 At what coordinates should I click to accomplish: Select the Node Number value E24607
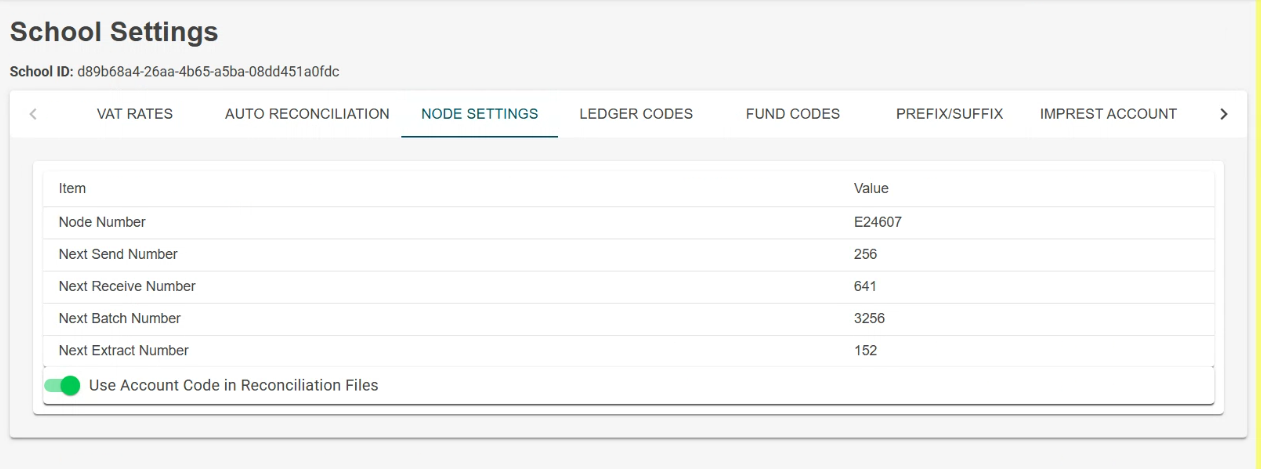click(x=877, y=222)
